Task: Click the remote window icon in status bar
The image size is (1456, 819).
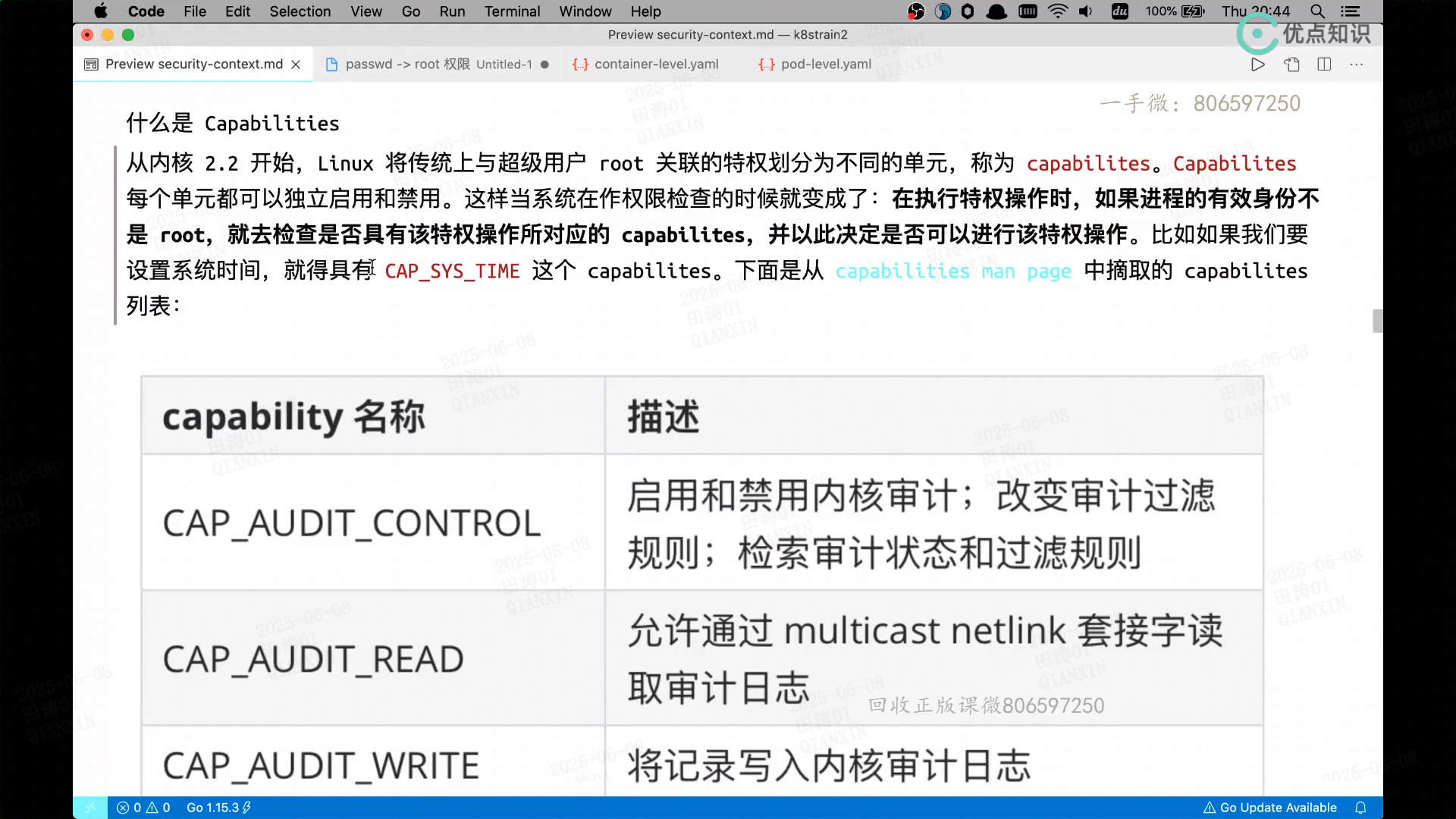Action: tap(90, 808)
